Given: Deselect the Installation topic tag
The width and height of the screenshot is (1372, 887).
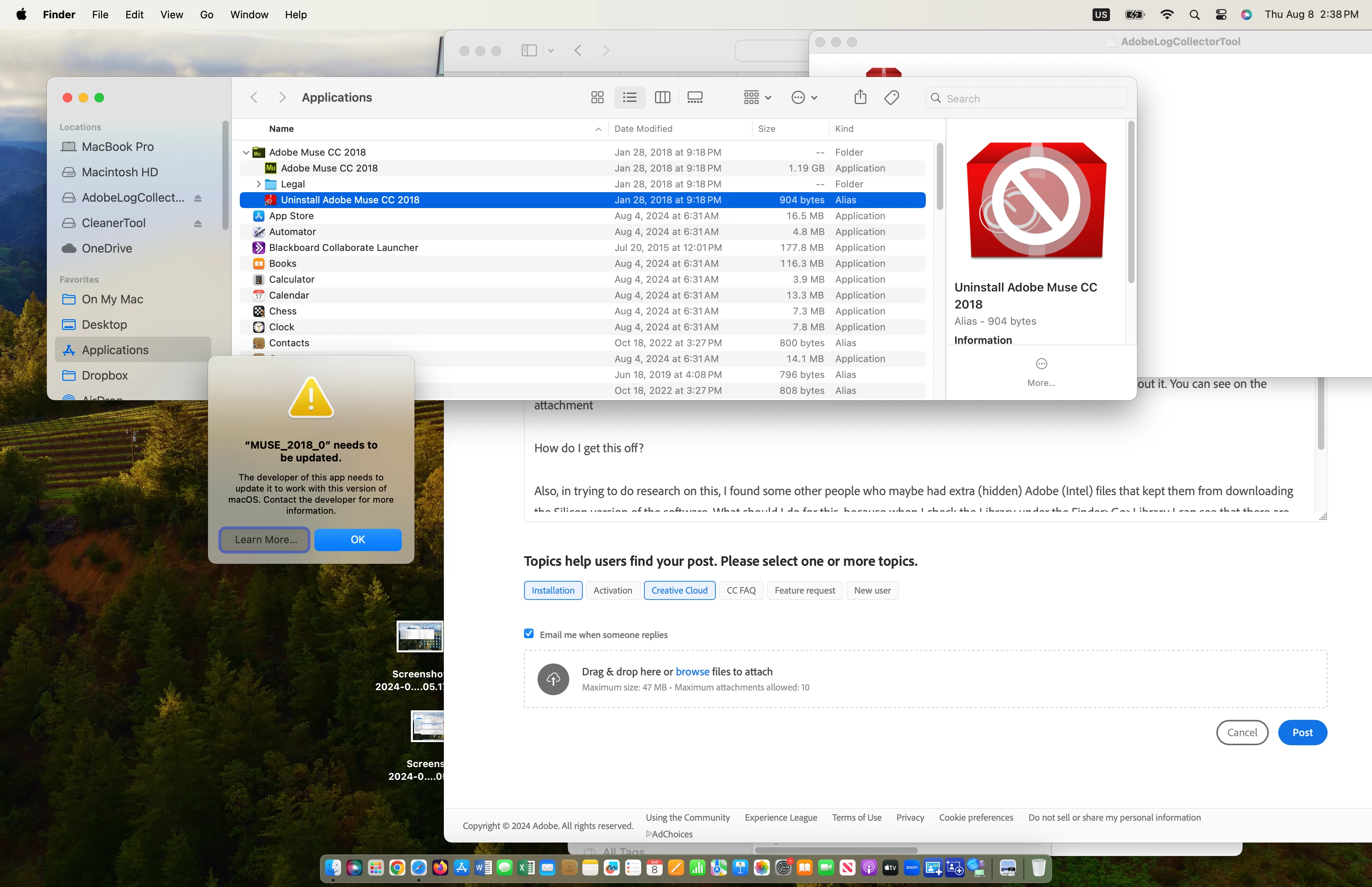Looking at the screenshot, I should click(x=553, y=590).
